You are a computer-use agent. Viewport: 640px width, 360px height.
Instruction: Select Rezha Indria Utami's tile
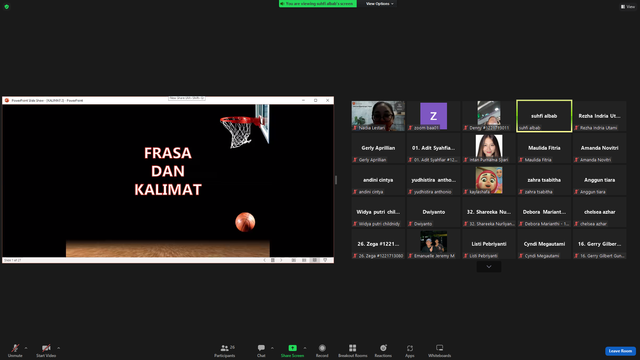pyautogui.click(x=600, y=116)
